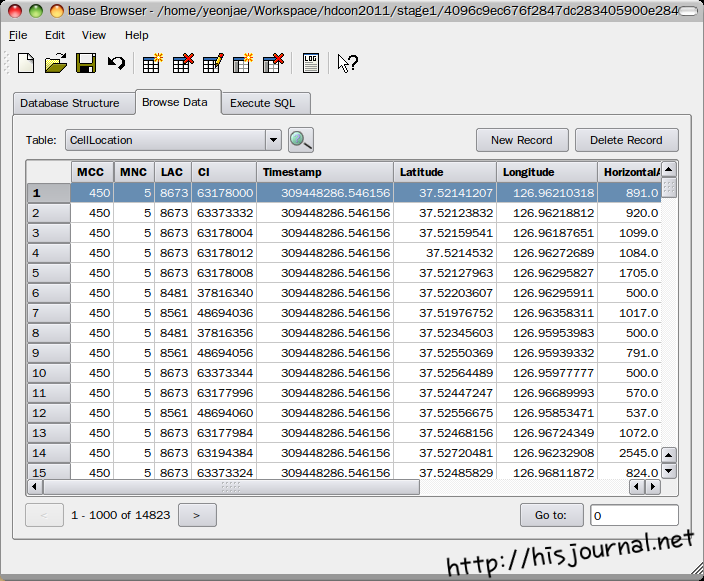The height and width of the screenshot is (581, 704).
Task: Click the LAC column header
Action: coord(173,172)
